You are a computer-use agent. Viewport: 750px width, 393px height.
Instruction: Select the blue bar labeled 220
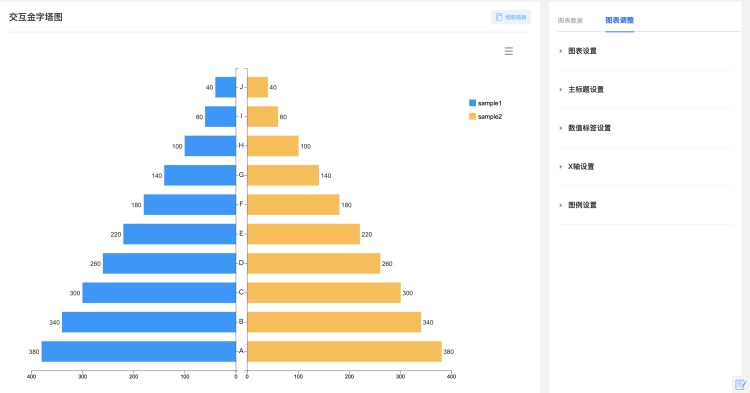pyautogui.click(x=179, y=234)
